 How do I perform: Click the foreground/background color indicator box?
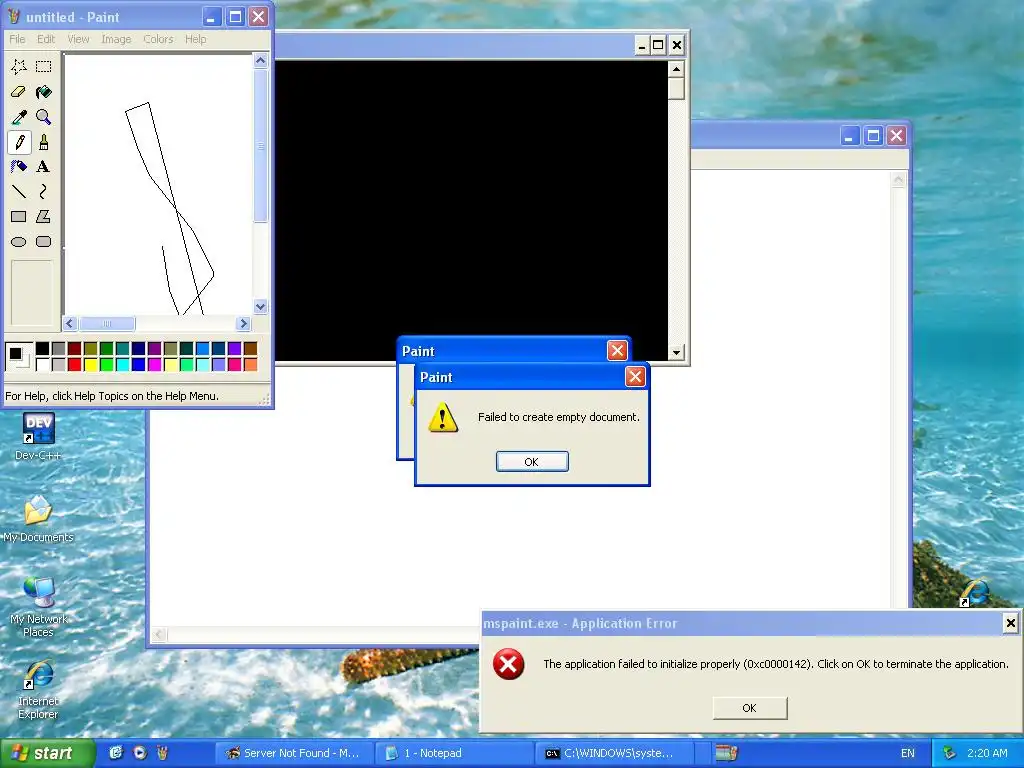coord(18,357)
